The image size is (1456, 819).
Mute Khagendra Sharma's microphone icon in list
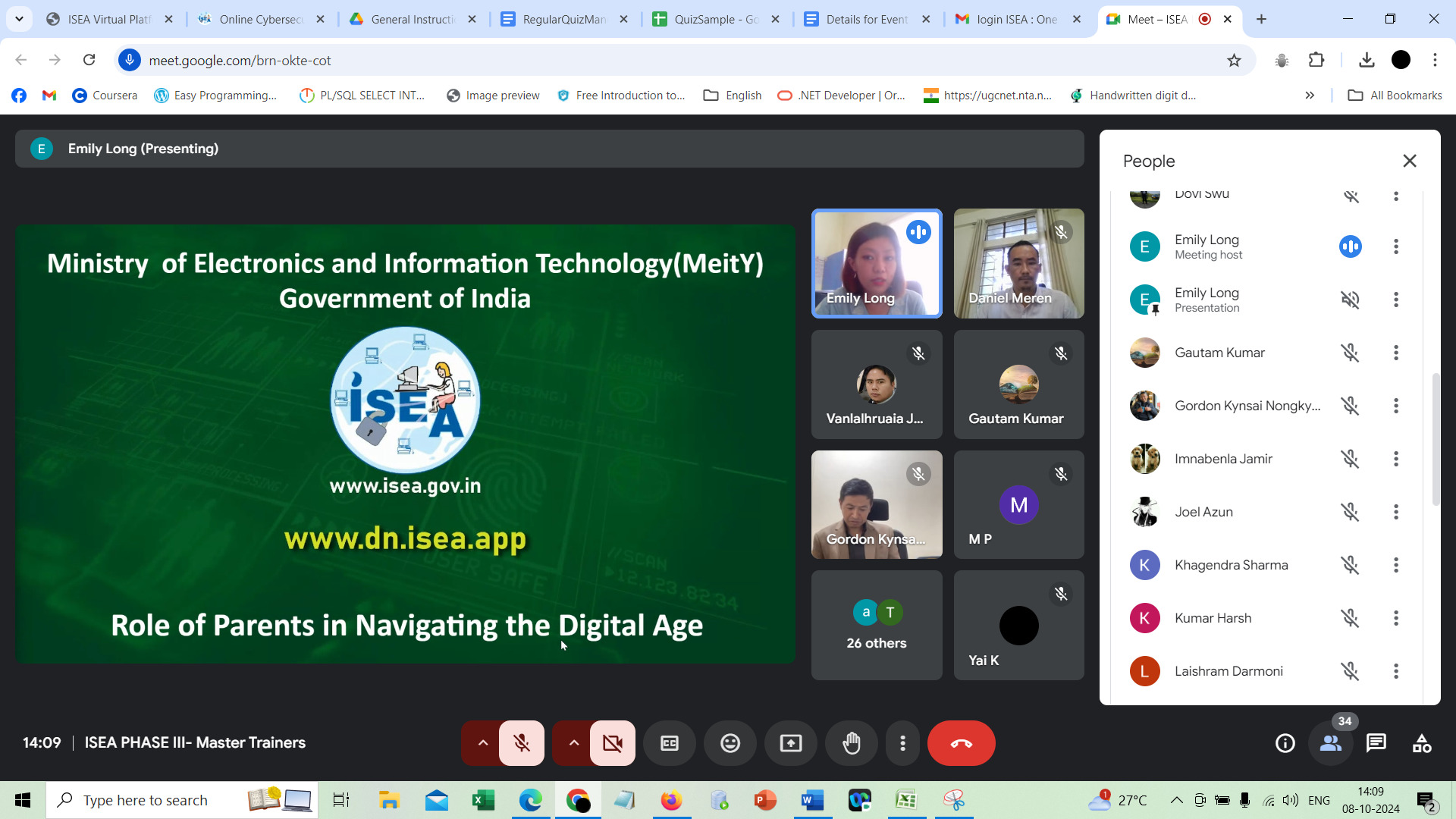1350,565
